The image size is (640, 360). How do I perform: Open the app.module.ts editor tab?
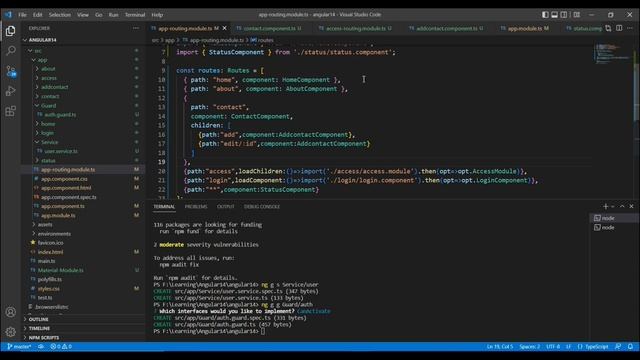(524, 28)
